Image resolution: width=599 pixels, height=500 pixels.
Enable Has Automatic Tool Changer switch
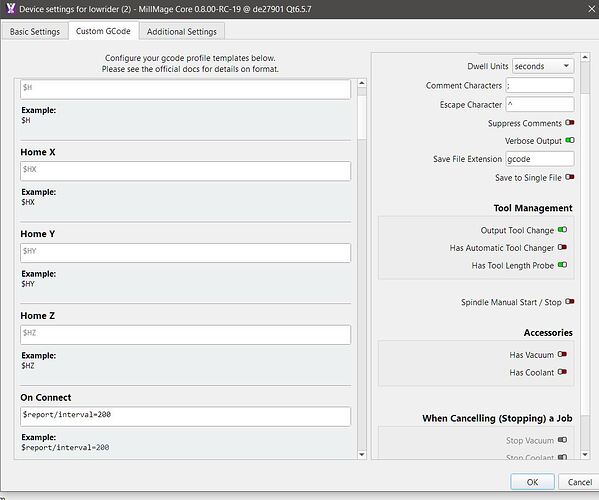[x=562, y=247]
